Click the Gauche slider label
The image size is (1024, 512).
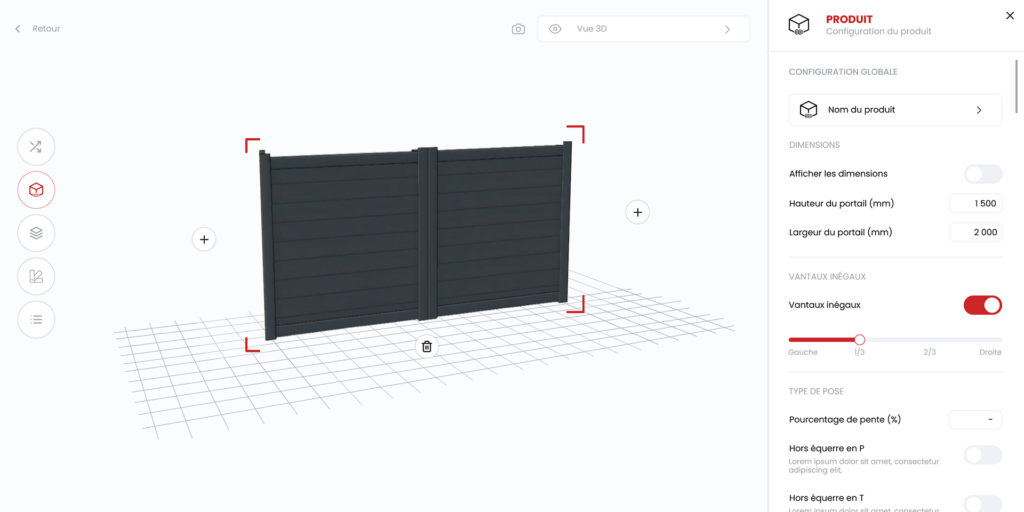(x=803, y=352)
